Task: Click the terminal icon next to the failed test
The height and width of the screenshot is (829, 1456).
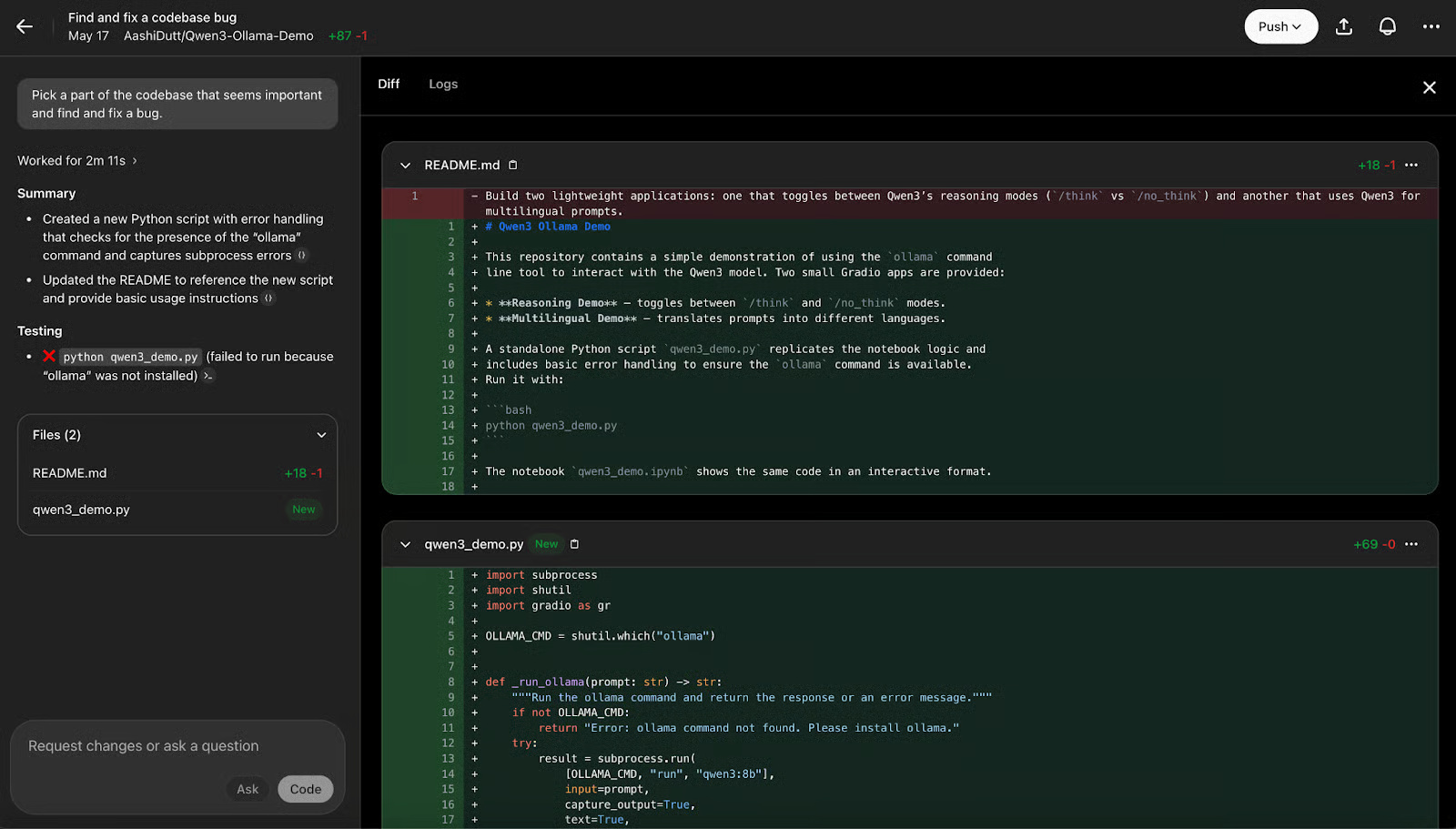Action: (x=207, y=375)
